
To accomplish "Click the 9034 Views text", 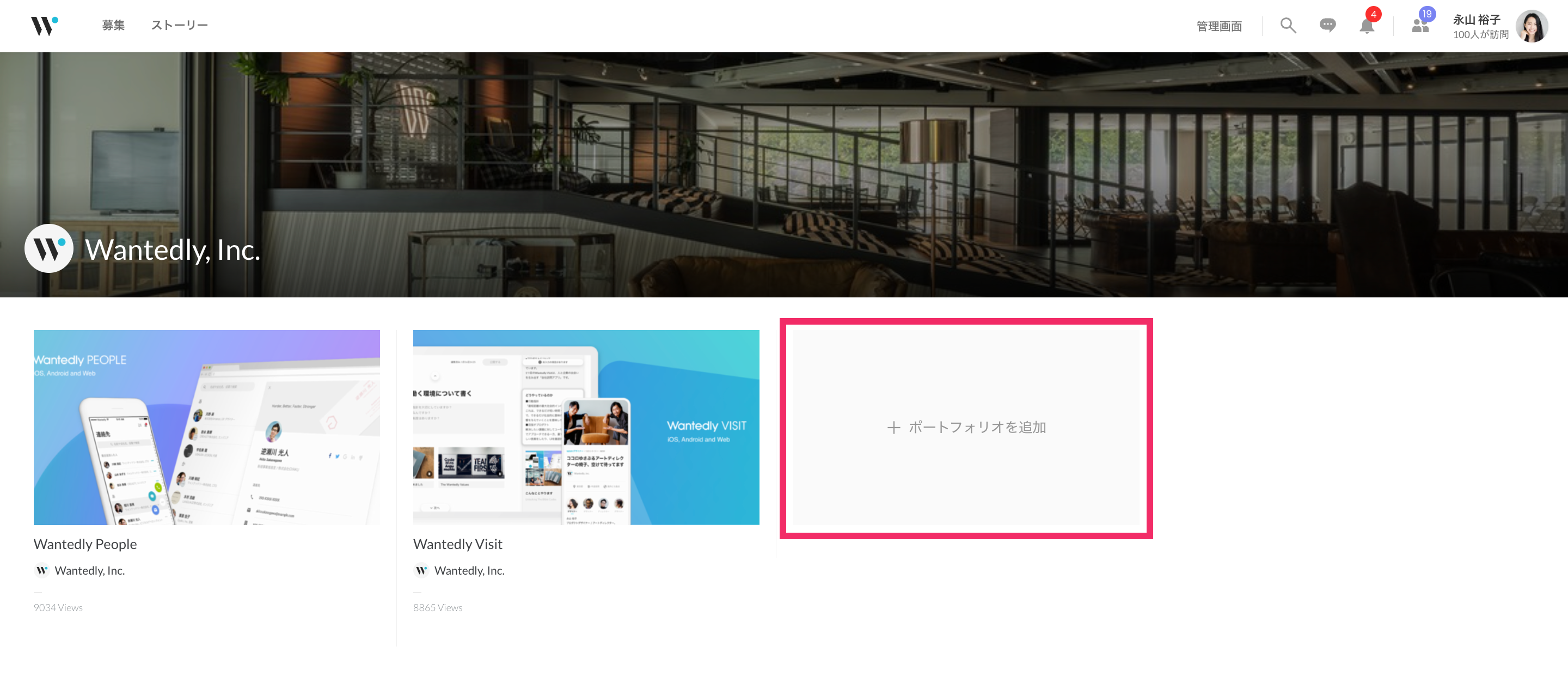I will [58, 607].
